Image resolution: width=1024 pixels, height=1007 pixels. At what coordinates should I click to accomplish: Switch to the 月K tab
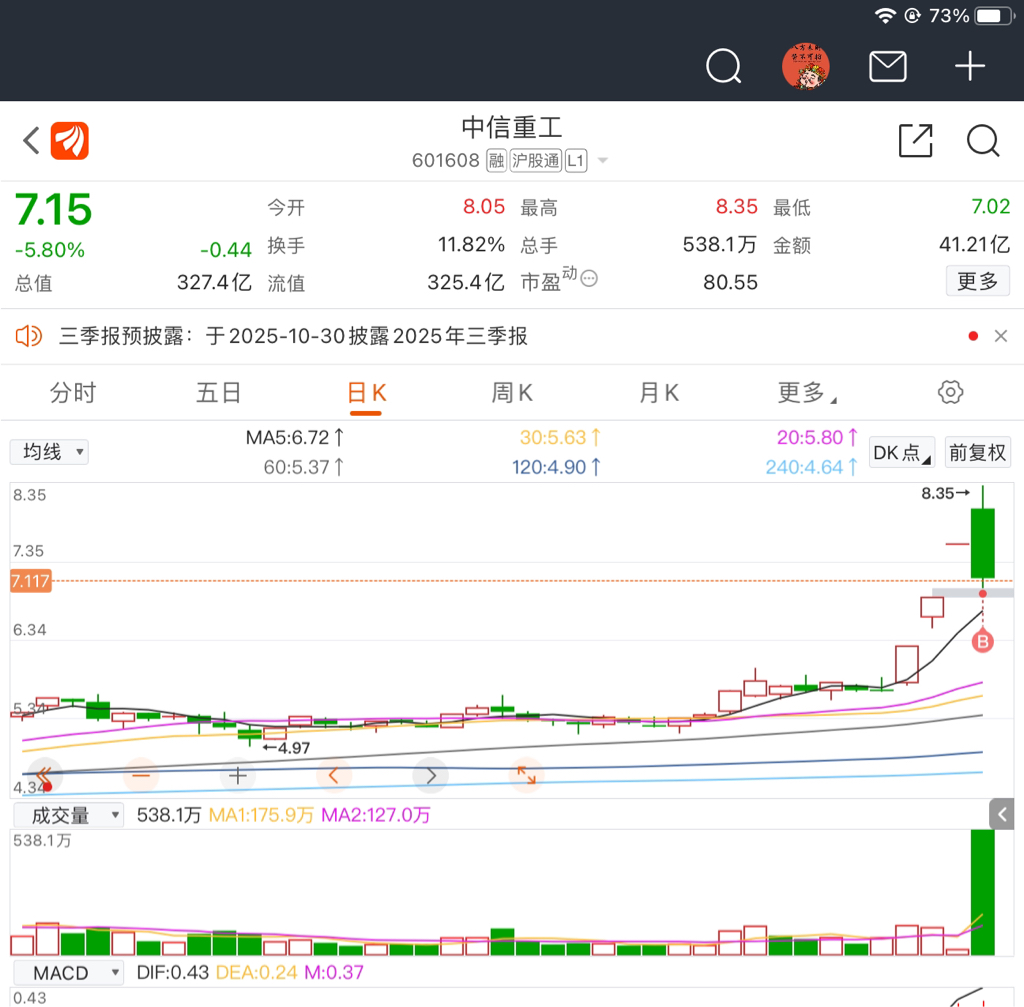click(x=659, y=393)
